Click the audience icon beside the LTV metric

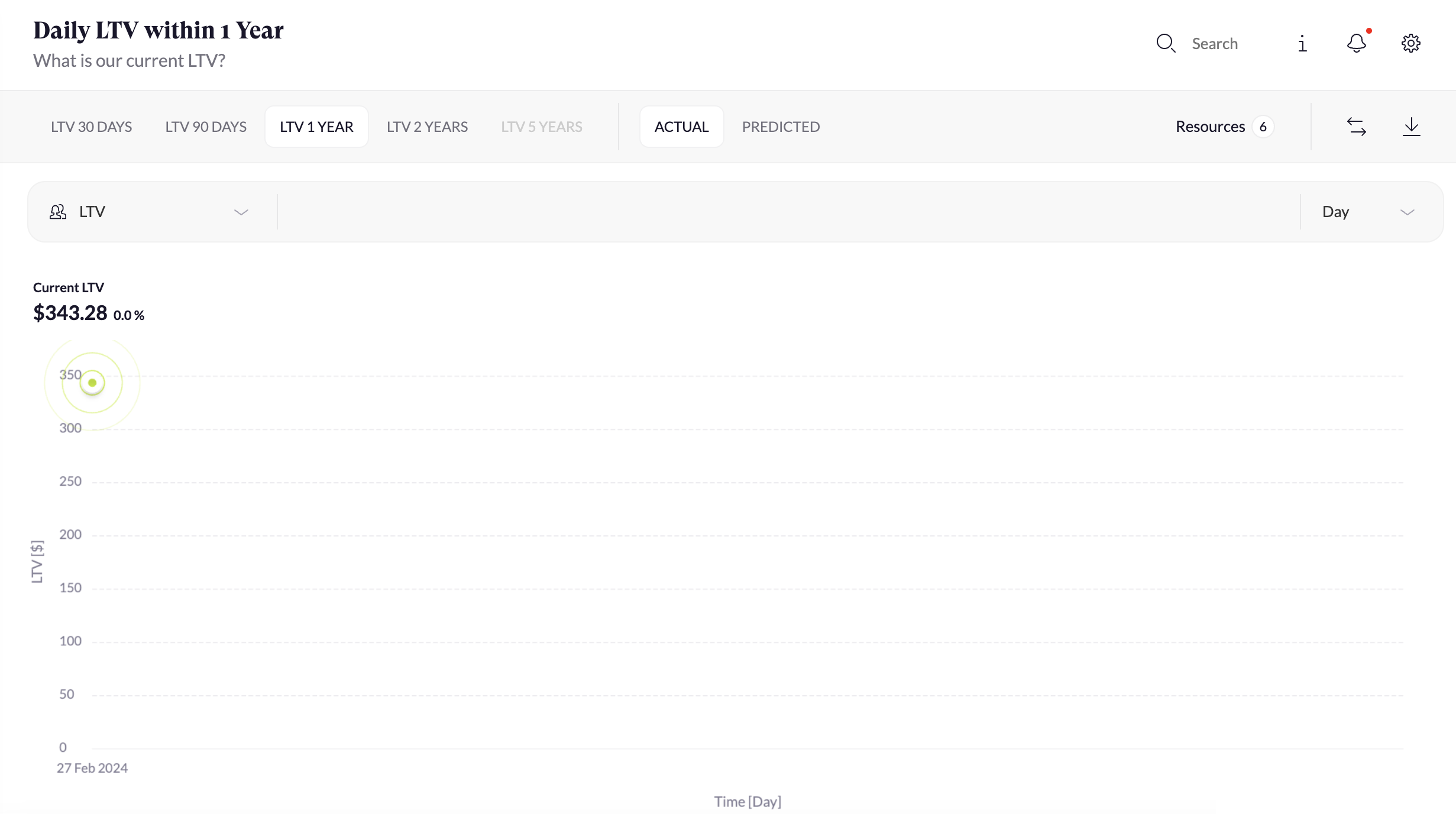click(x=58, y=212)
